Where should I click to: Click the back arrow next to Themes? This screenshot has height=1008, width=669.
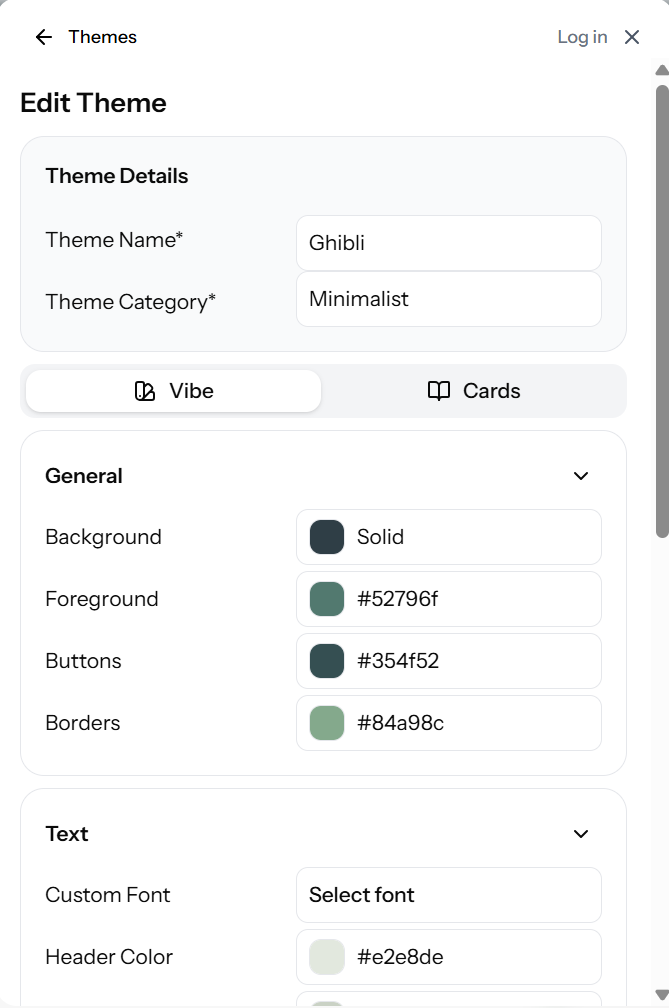click(42, 37)
